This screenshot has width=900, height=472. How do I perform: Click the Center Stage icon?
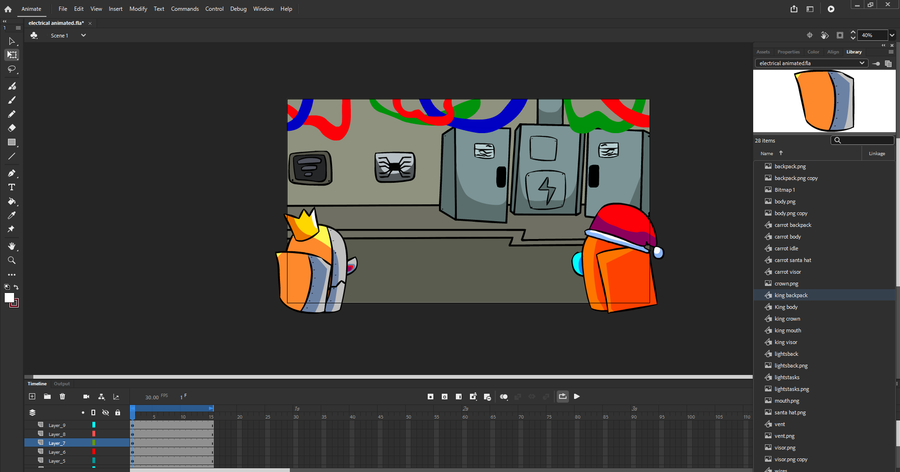coord(810,35)
